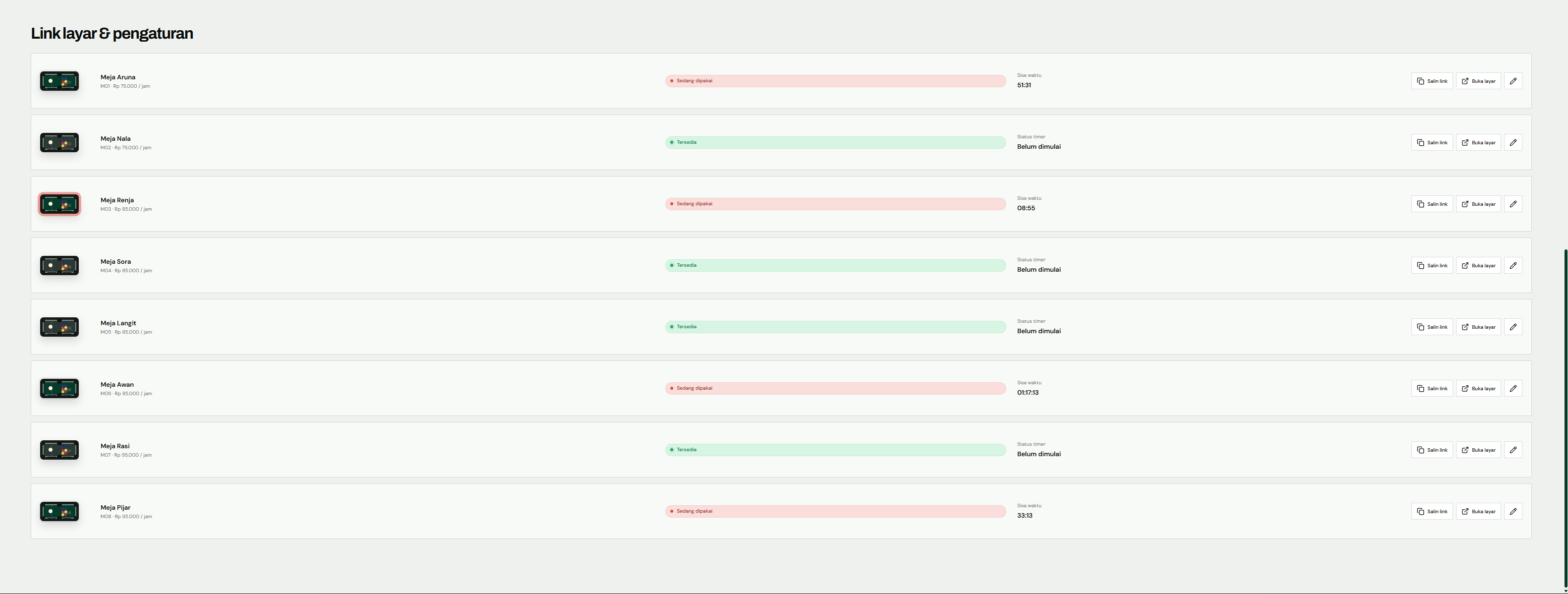Click the Meja Pijar table thumbnail
The width and height of the screenshot is (1568, 594).
point(59,512)
